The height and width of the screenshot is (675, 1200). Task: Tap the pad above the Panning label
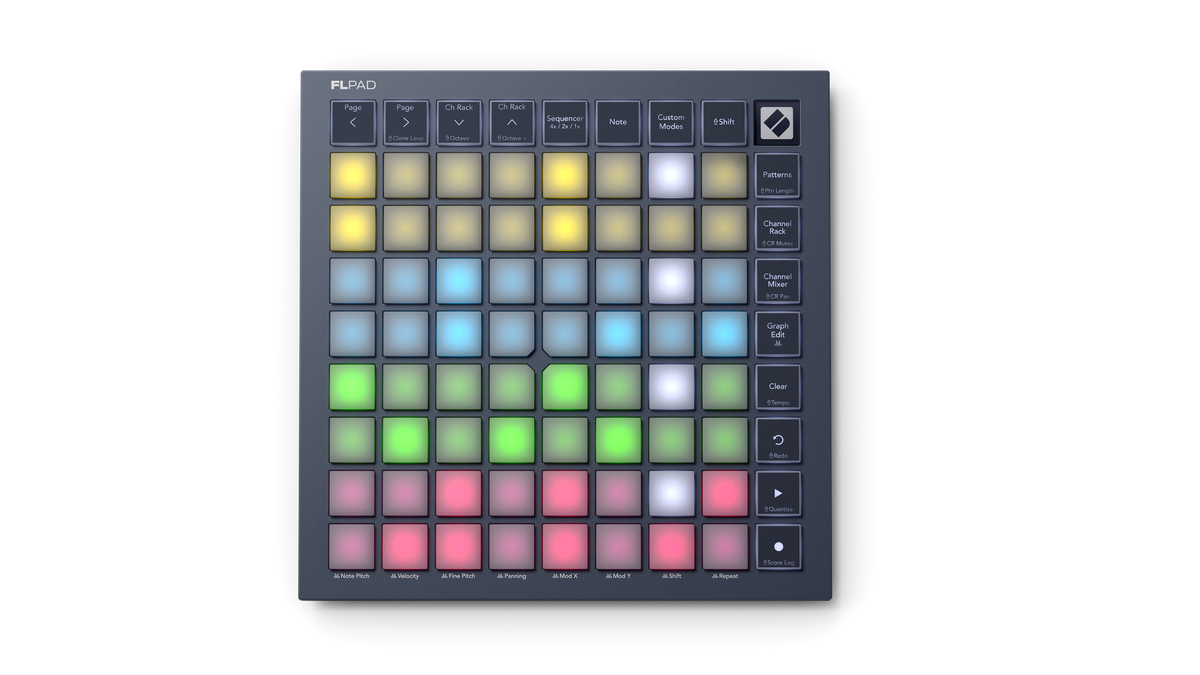[x=512, y=547]
